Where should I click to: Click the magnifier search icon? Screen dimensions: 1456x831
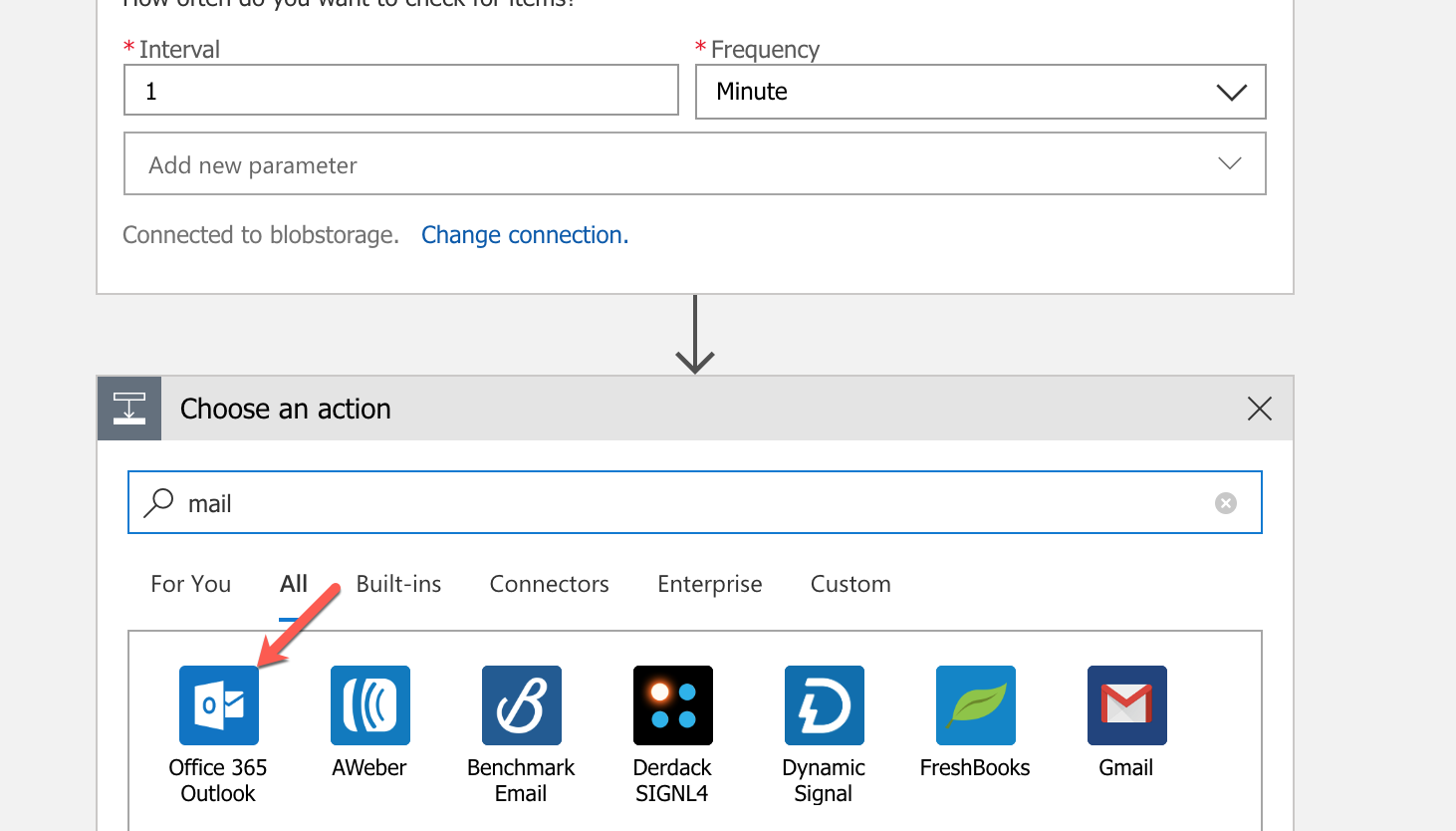pos(158,503)
